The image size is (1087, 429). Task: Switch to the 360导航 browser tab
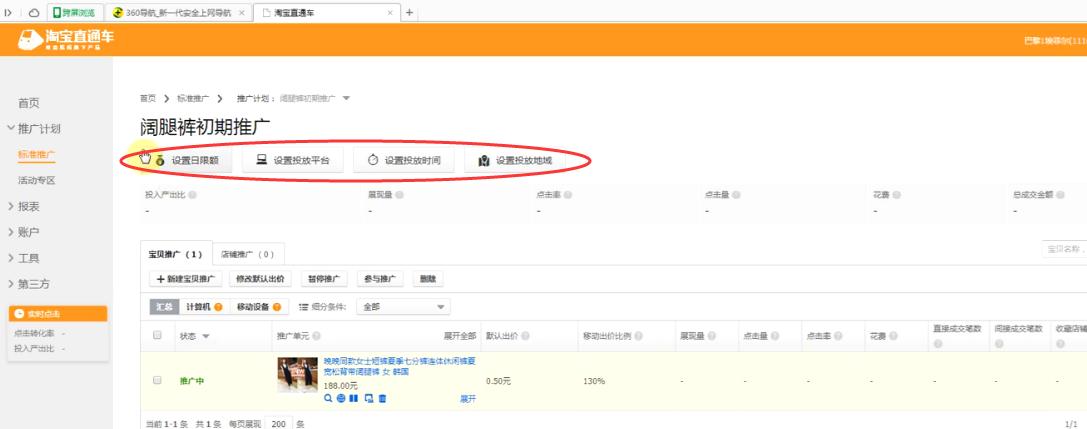(x=178, y=12)
